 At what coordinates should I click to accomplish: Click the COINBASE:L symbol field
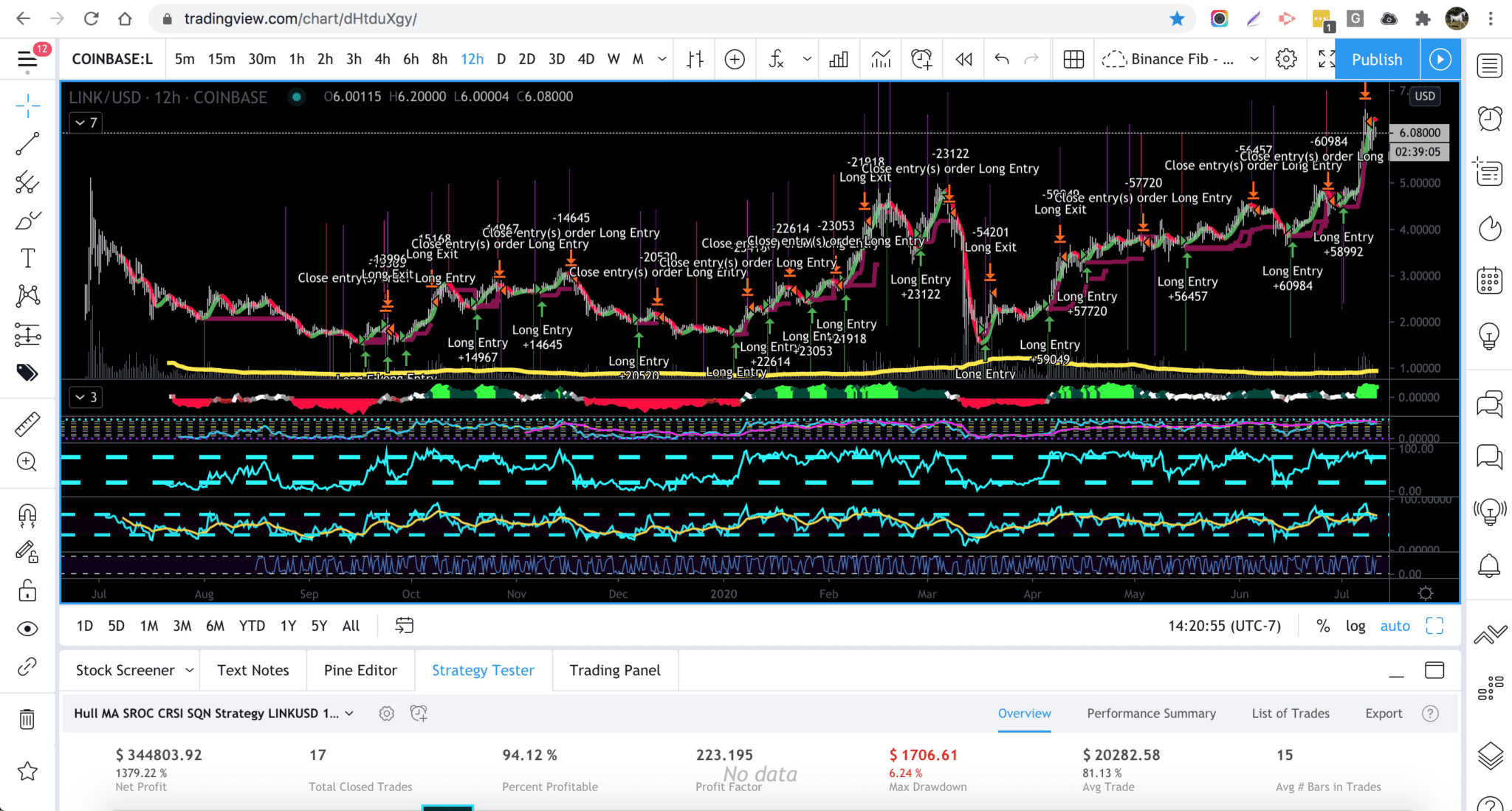[x=111, y=59]
